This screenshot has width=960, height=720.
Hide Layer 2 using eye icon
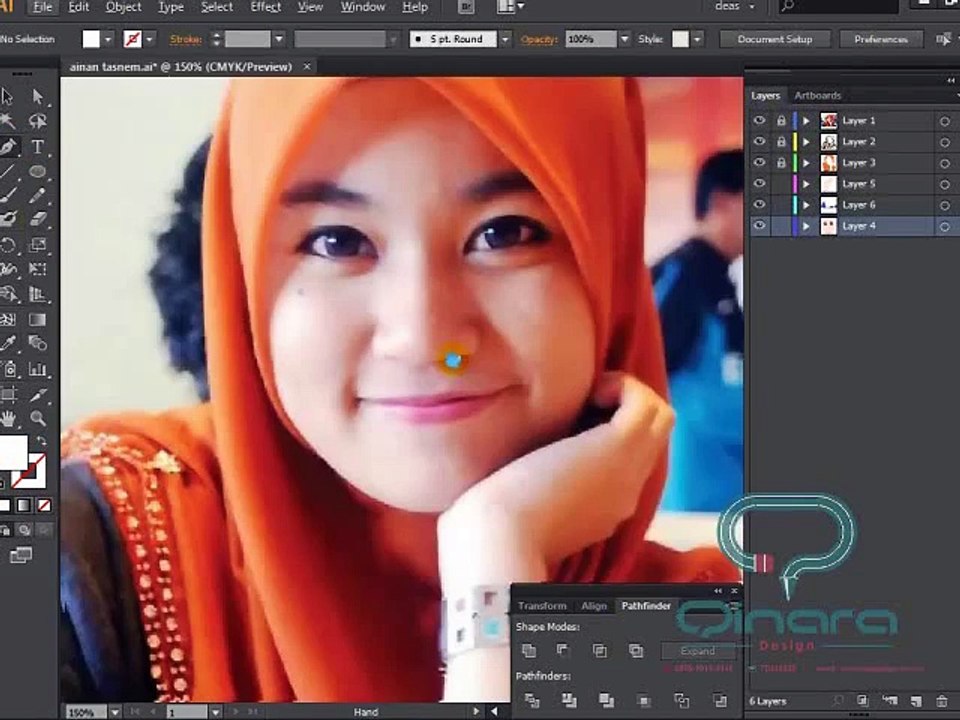(x=759, y=141)
